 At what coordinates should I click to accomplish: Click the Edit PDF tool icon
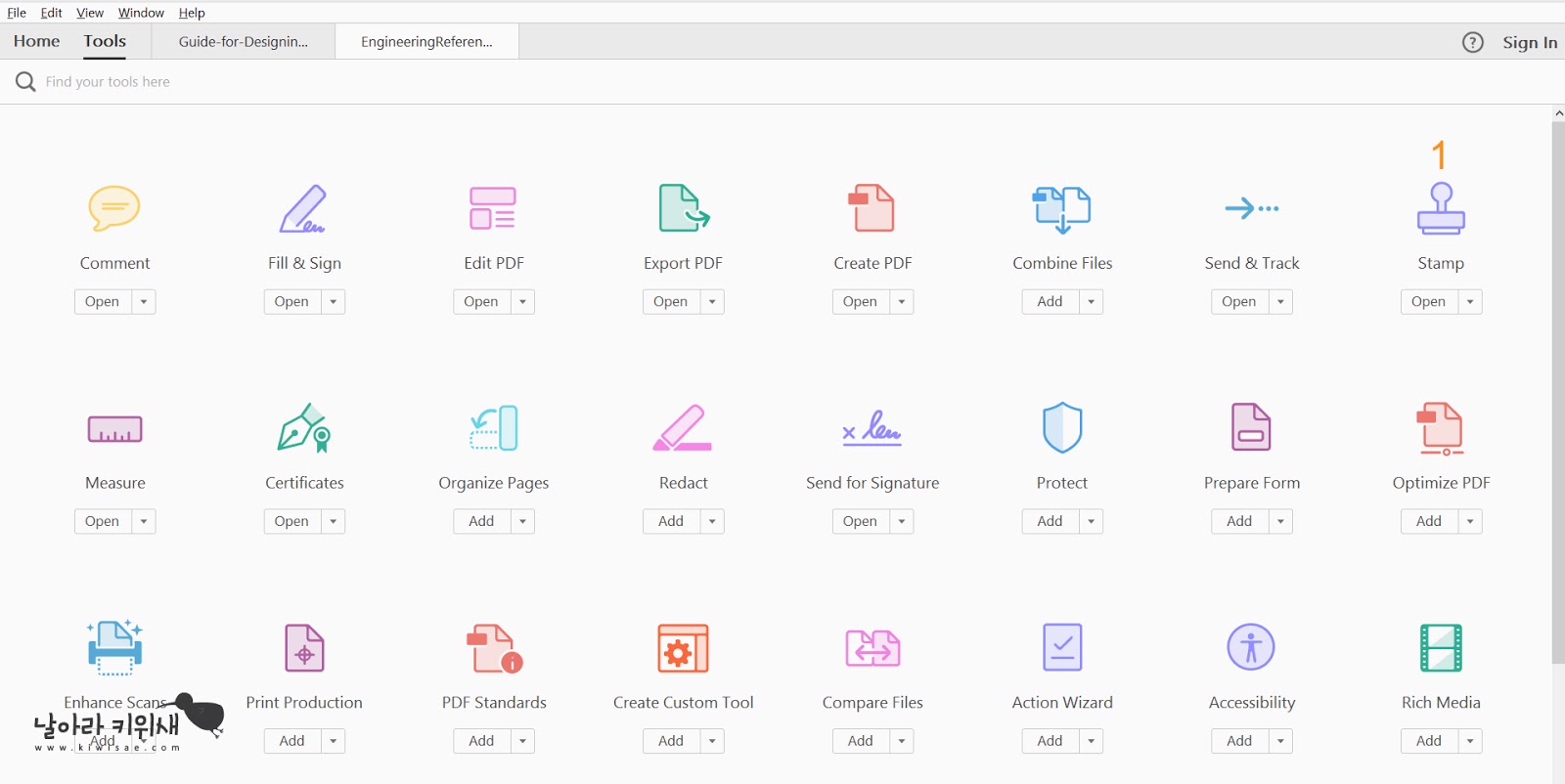click(x=493, y=208)
